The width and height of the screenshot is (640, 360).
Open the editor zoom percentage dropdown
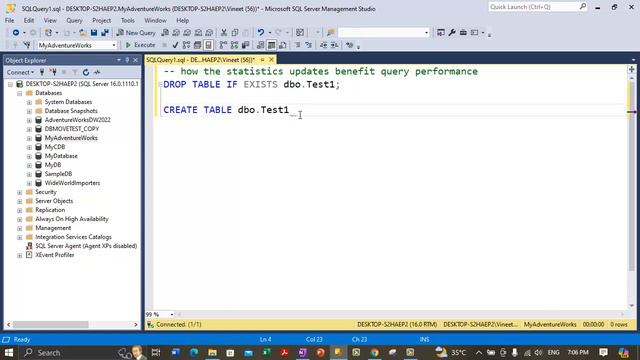(172, 315)
